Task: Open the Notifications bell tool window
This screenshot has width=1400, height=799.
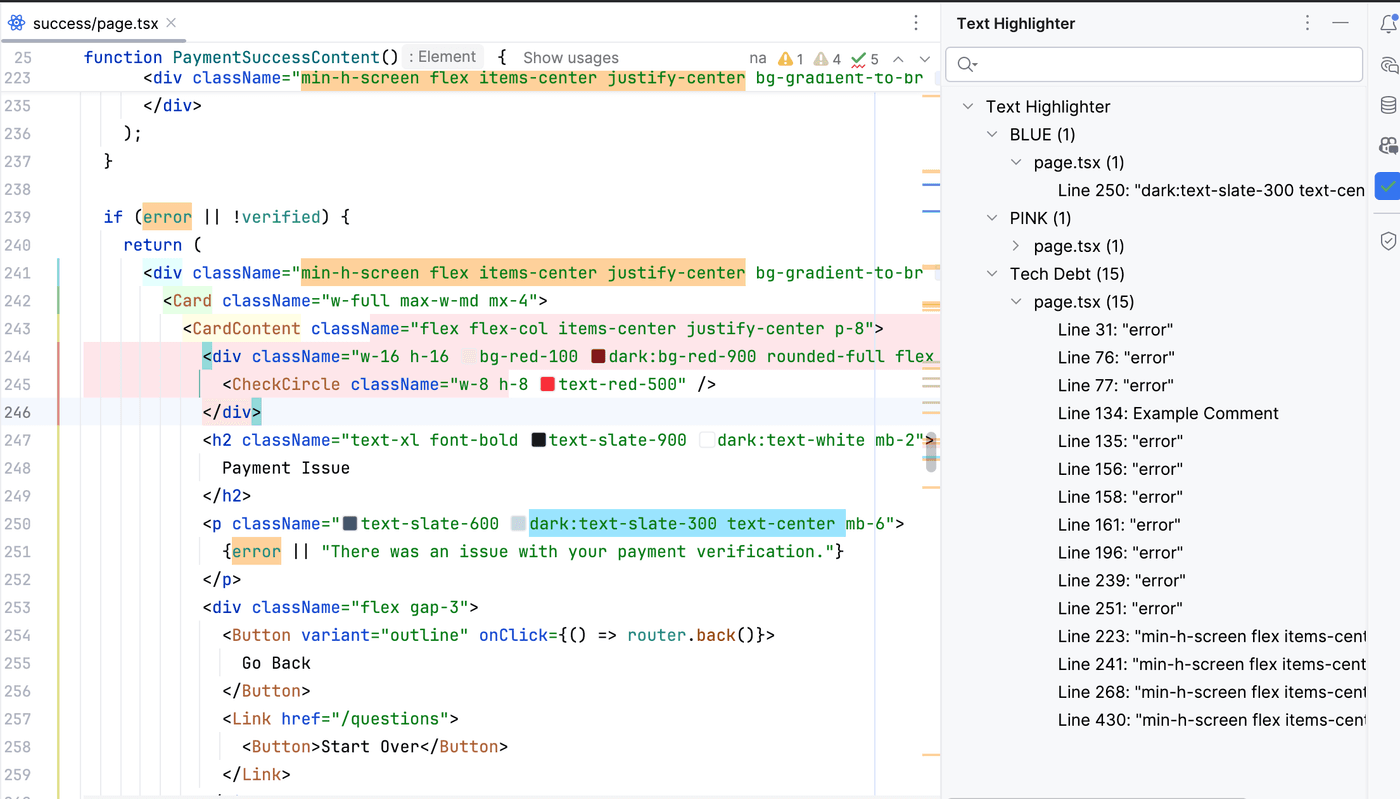Action: [1388, 25]
